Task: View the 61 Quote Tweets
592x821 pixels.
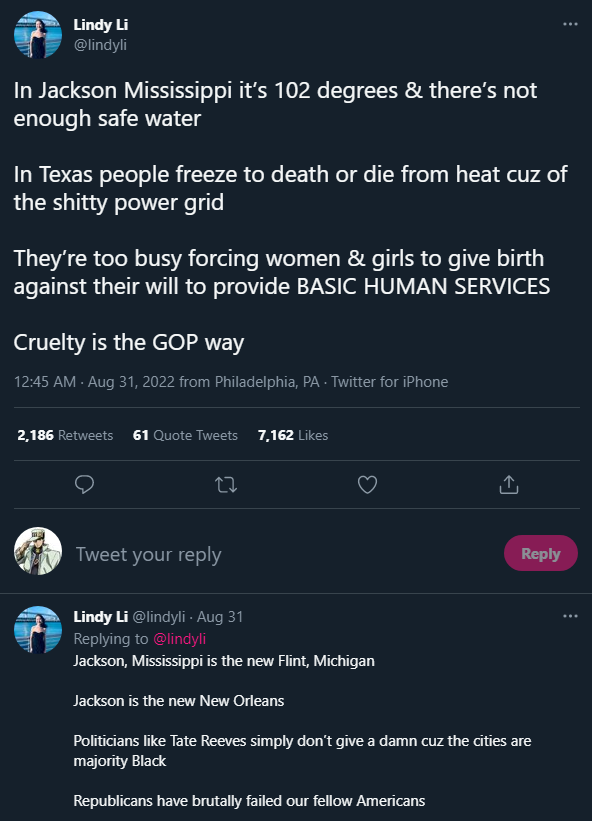Action: pyautogui.click(x=185, y=435)
